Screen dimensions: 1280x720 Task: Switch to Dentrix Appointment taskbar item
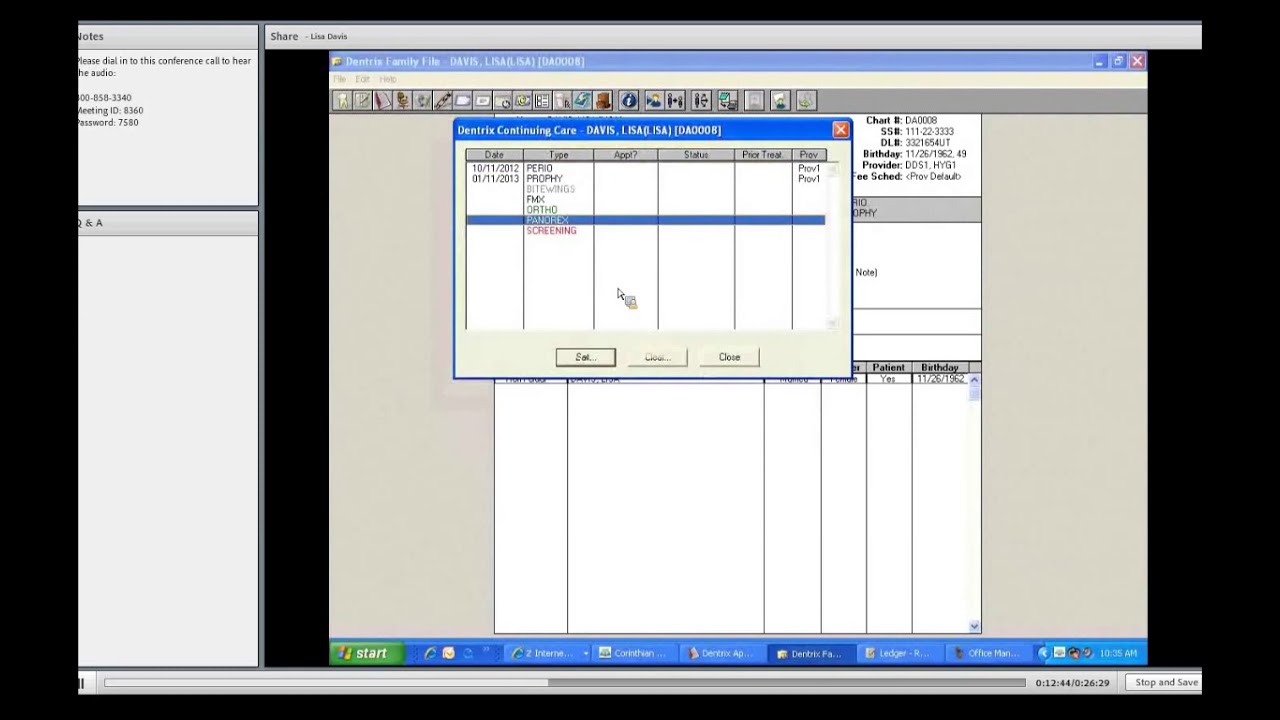pyautogui.click(x=721, y=653)
